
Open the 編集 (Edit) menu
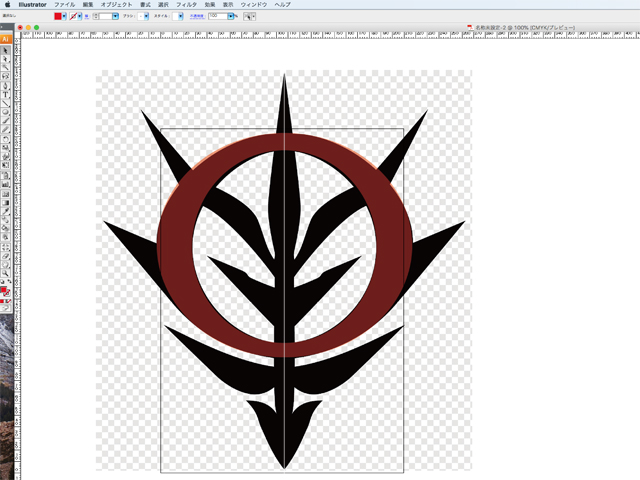click(x=88, y=4)
